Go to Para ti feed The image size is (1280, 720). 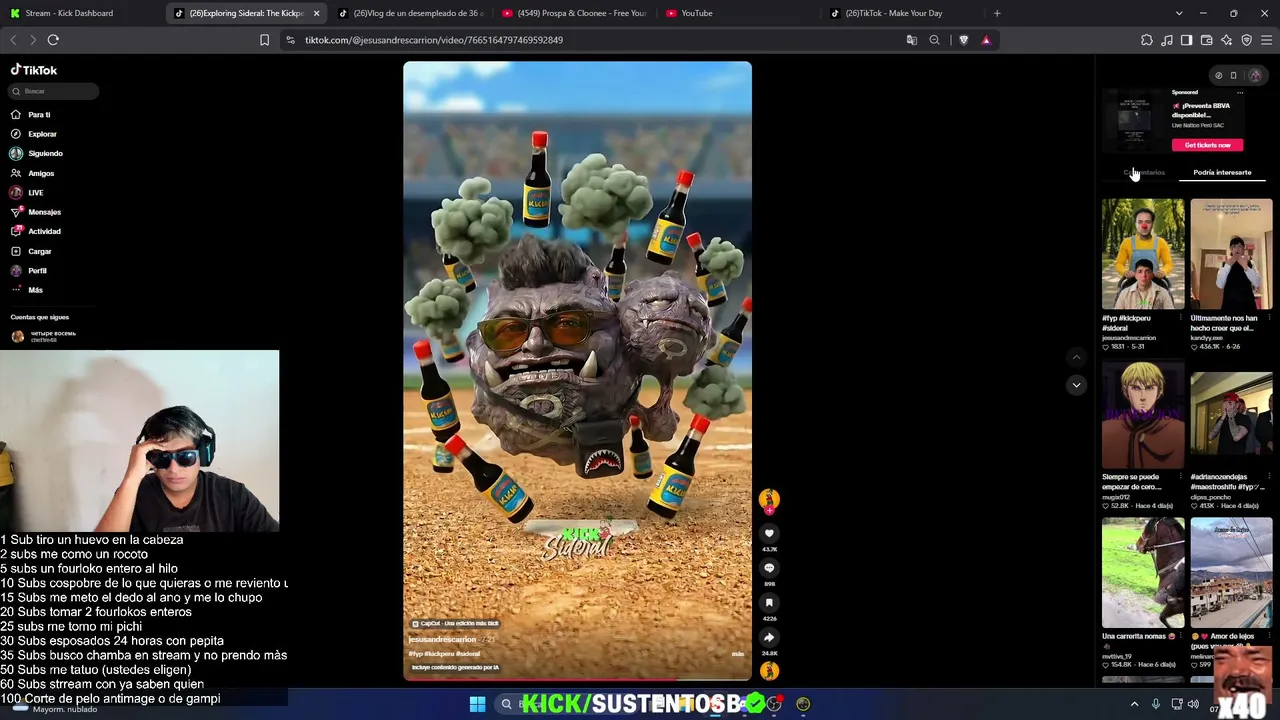[x=31, y=114]
